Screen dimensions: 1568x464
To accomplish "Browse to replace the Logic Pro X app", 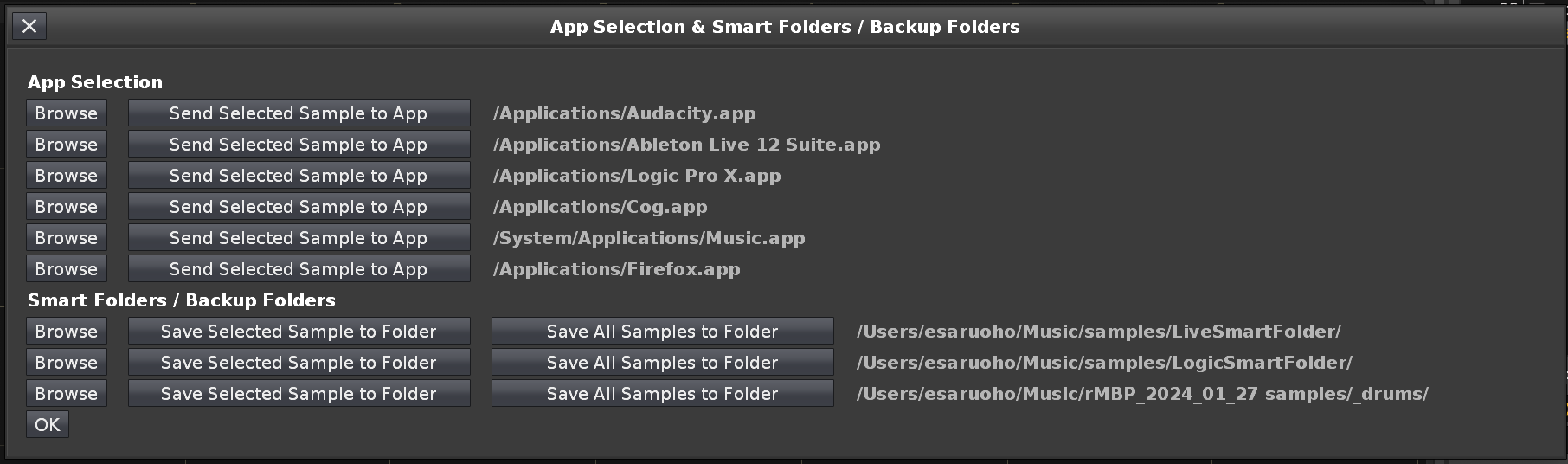I will (x=67, y=176).
